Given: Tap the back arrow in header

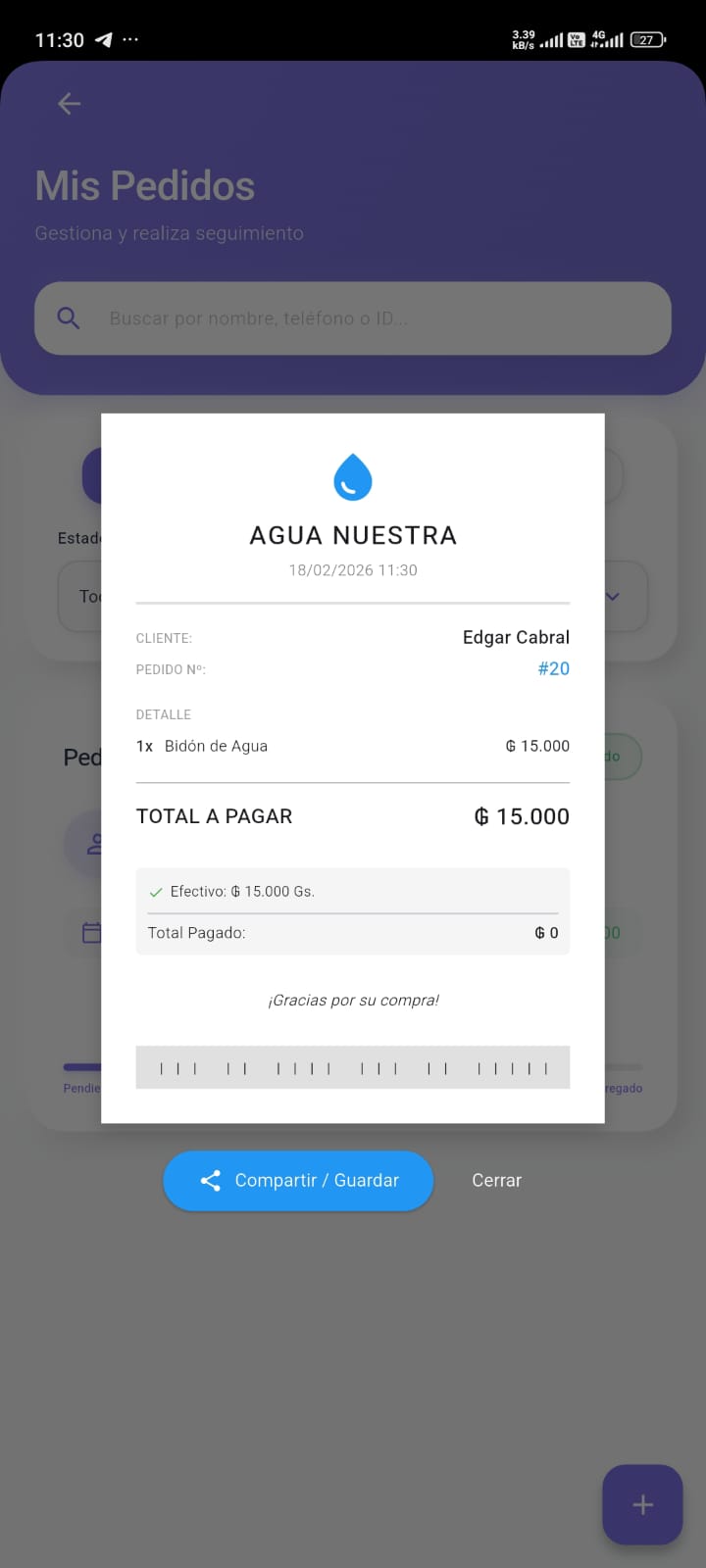Looking at the screenshot, I should pos(69,104).
